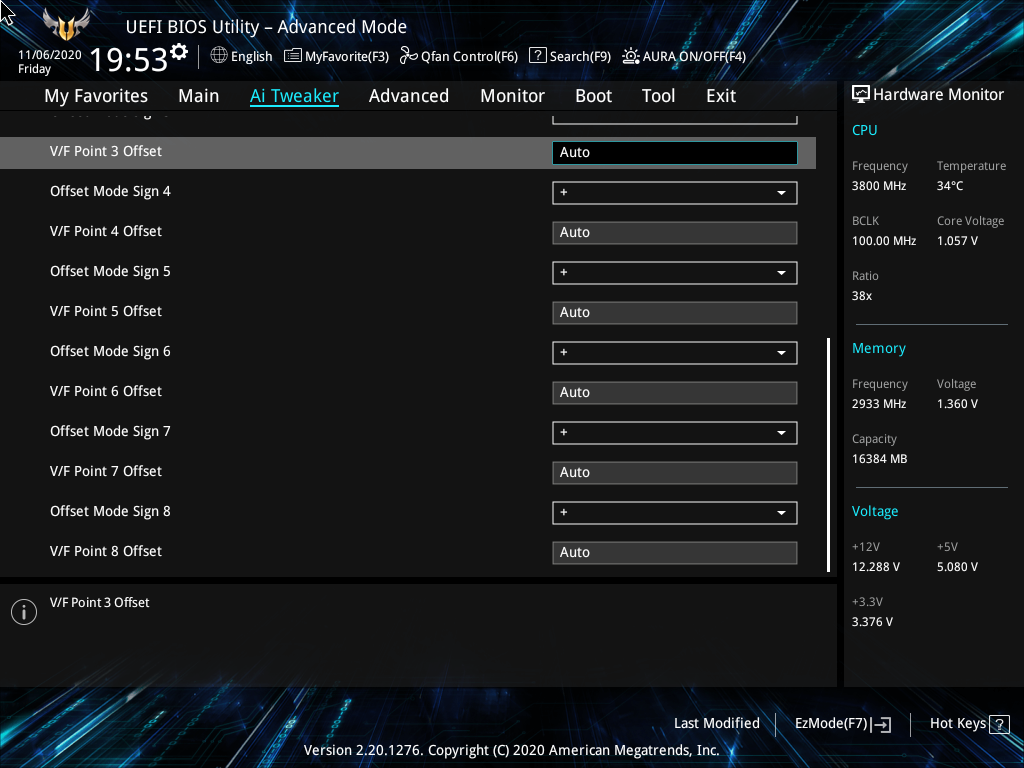Select the V/F Point 7 Offset field
The height and width of the screenshot is (768, 1024).
[675, 473]
